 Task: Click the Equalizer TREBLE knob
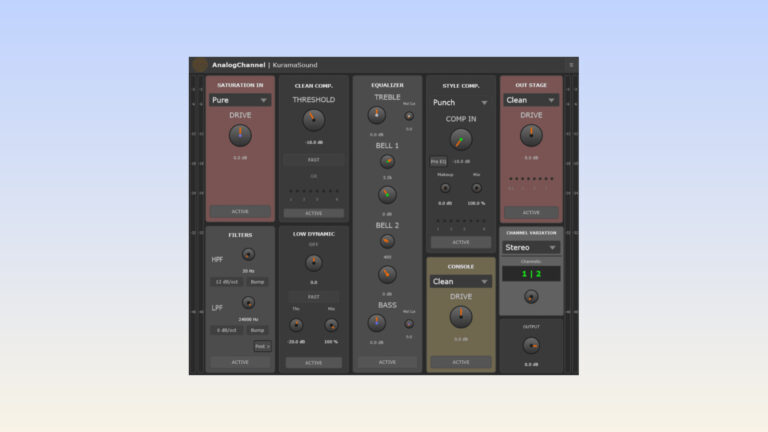pos(377,116)
